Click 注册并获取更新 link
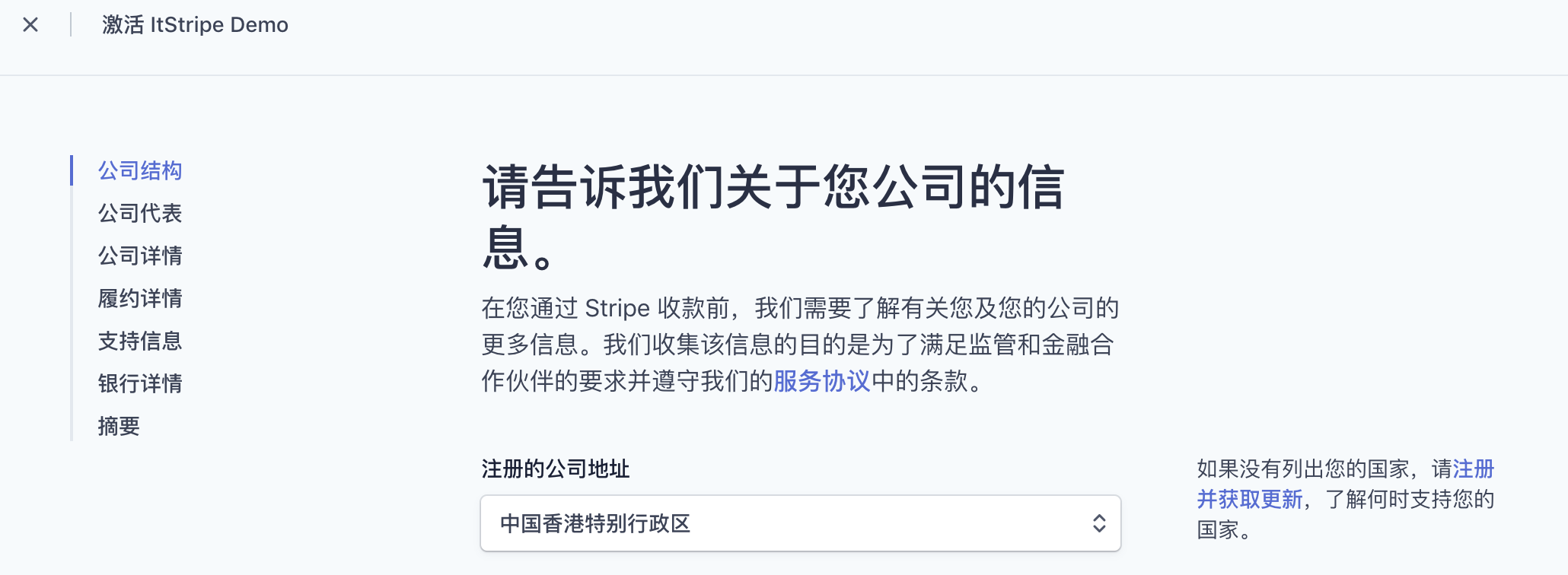 [x=1250, y=500]
